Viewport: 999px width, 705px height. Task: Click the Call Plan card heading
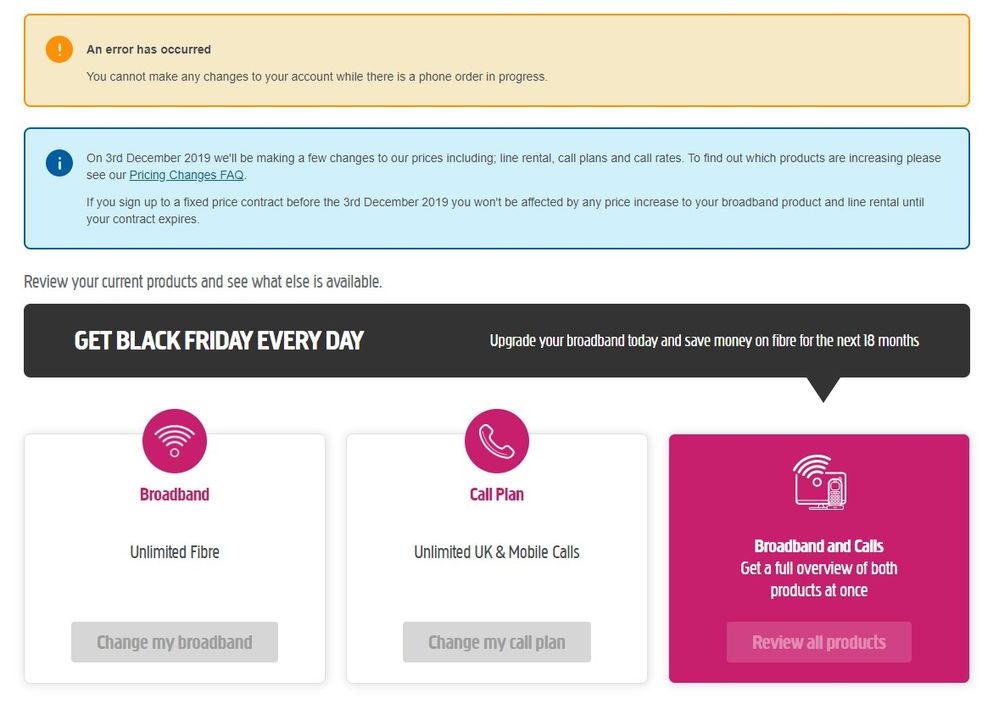[497, 494]
